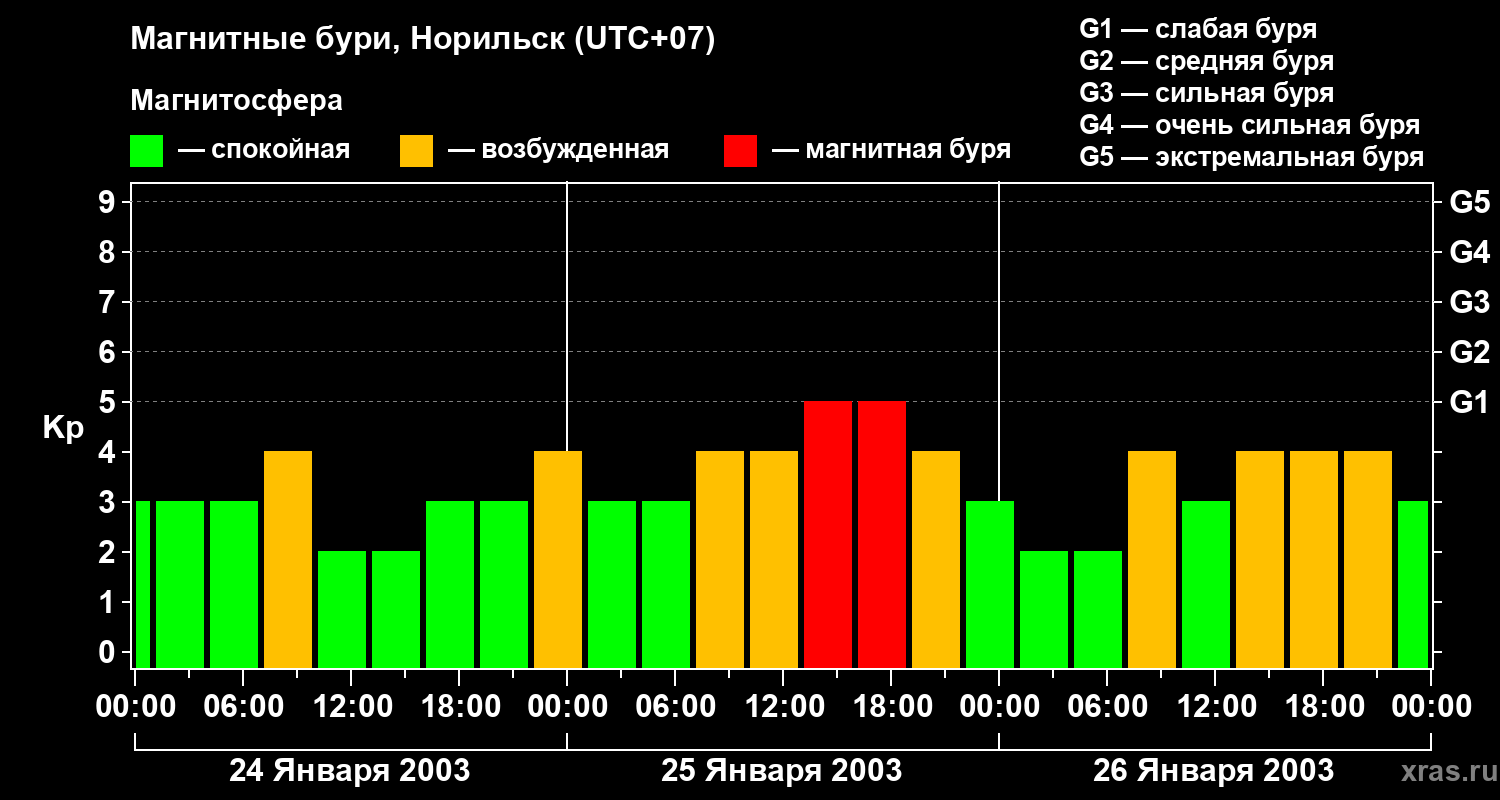Select the title 'Магнитные бури, Норильск (UTC+07)'
1500x800 pixels.
pyautogui.click(x=423, y=40)
